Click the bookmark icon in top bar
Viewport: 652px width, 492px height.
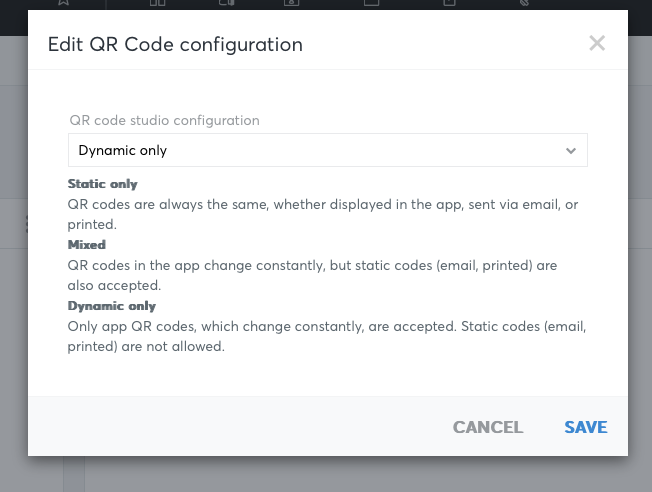pos(63,2)
